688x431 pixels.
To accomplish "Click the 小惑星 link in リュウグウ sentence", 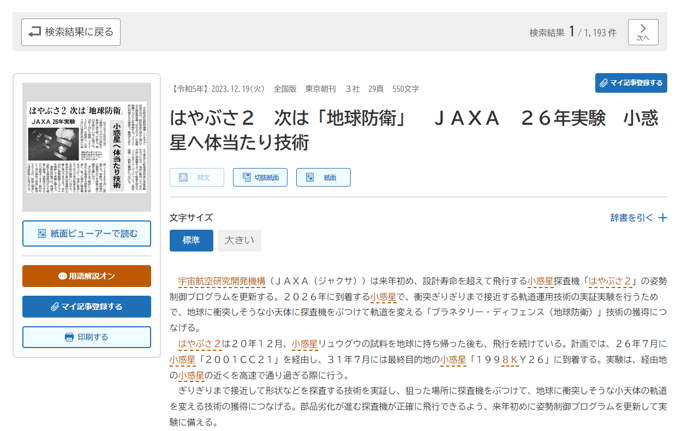I will pos(305,344).
